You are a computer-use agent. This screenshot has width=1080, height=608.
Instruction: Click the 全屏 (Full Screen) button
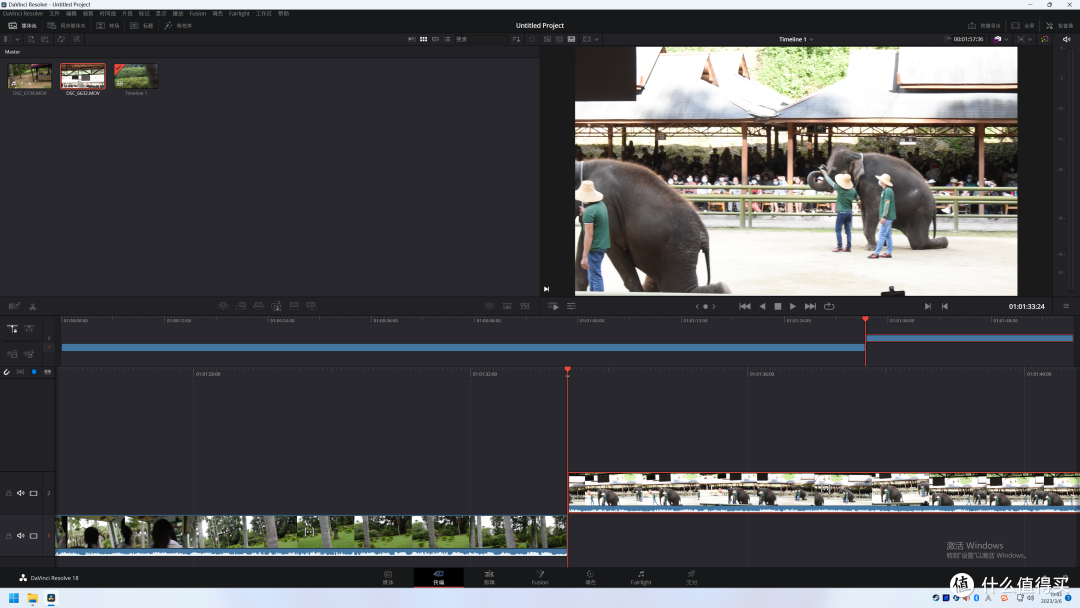coord(1023,25)
